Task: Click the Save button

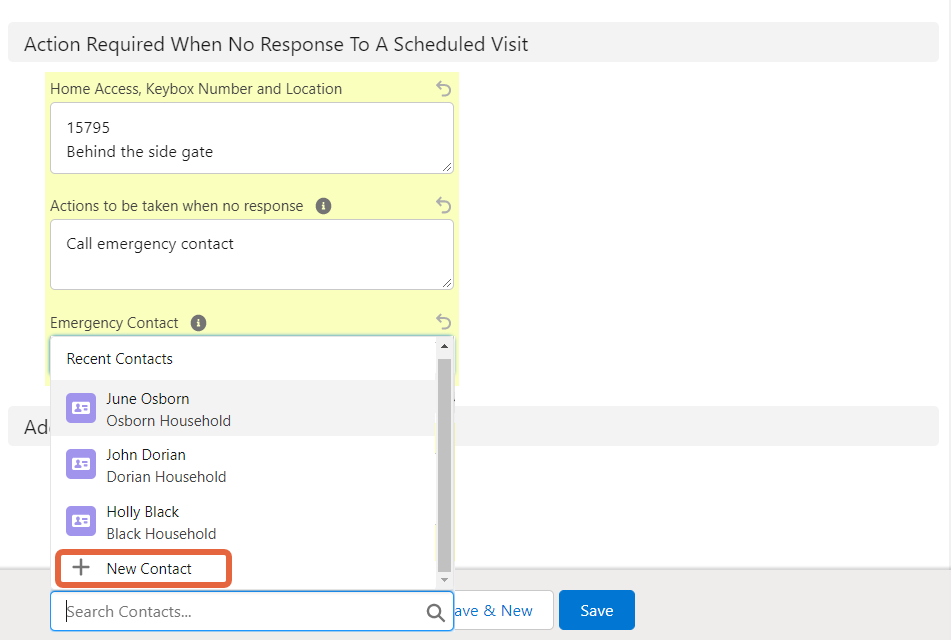Action: (x=597, y=610)
